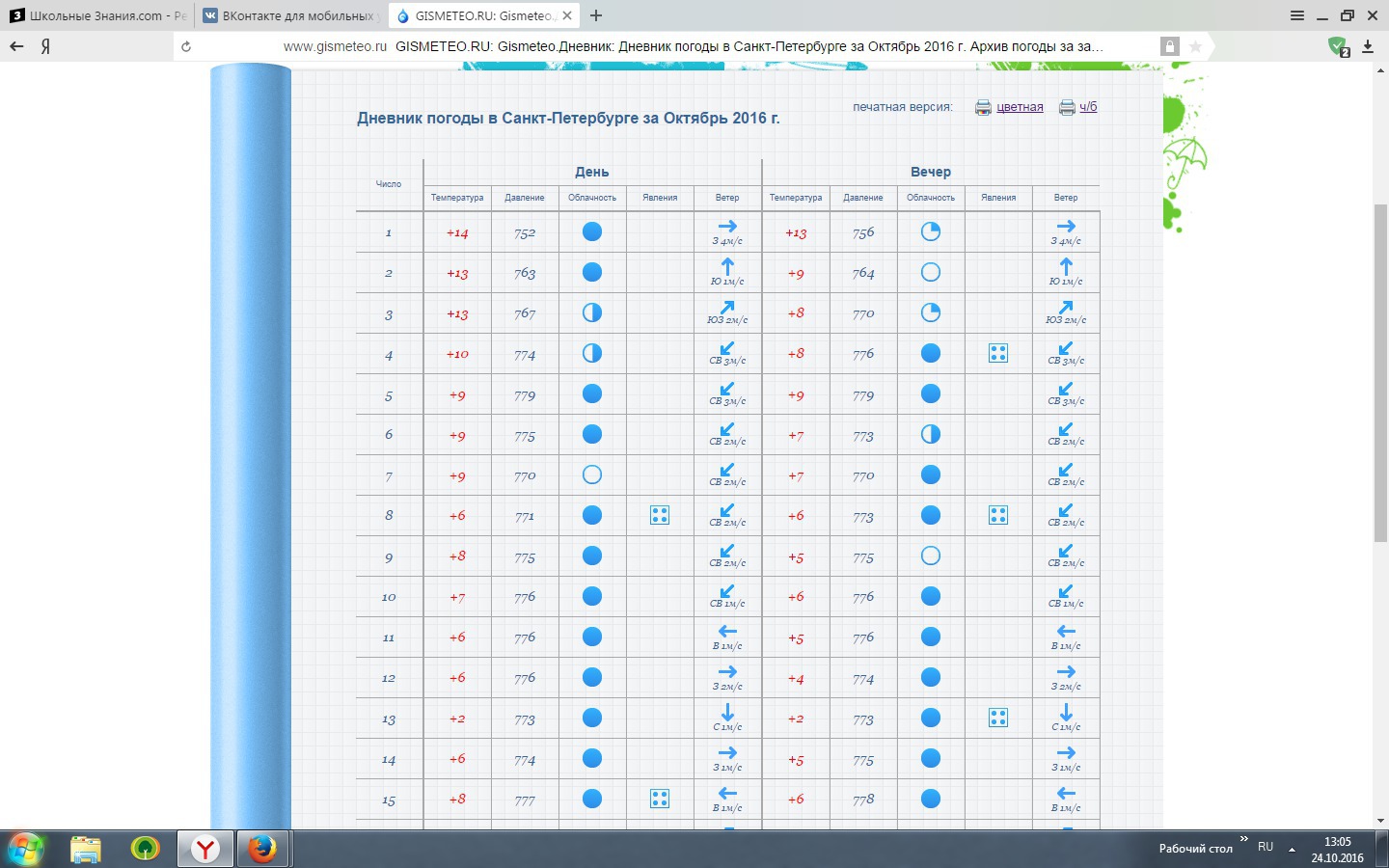Click the color printer icon
Screen dimensions: 1389x868
click(x=983, y=107)
